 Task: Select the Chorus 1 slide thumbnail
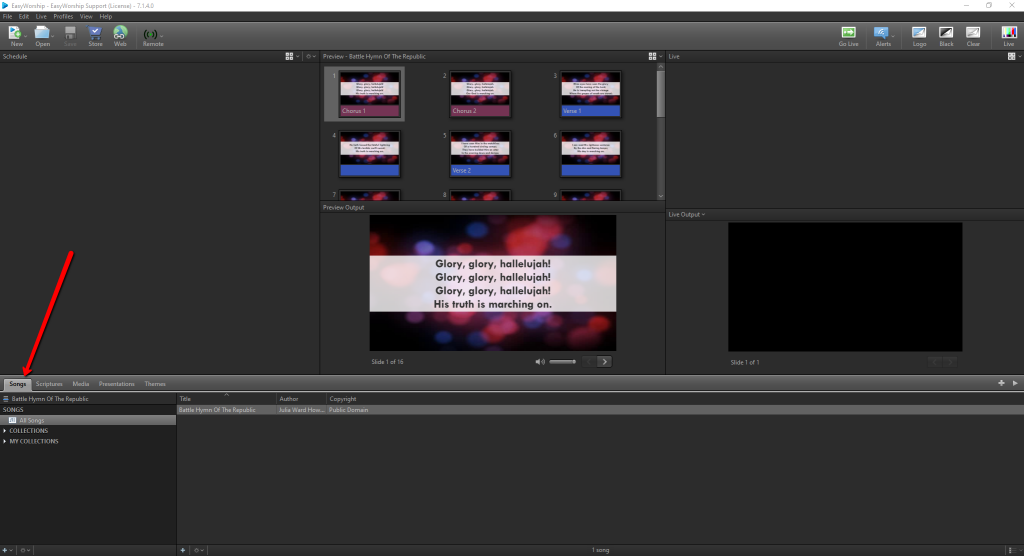(369, 94)
